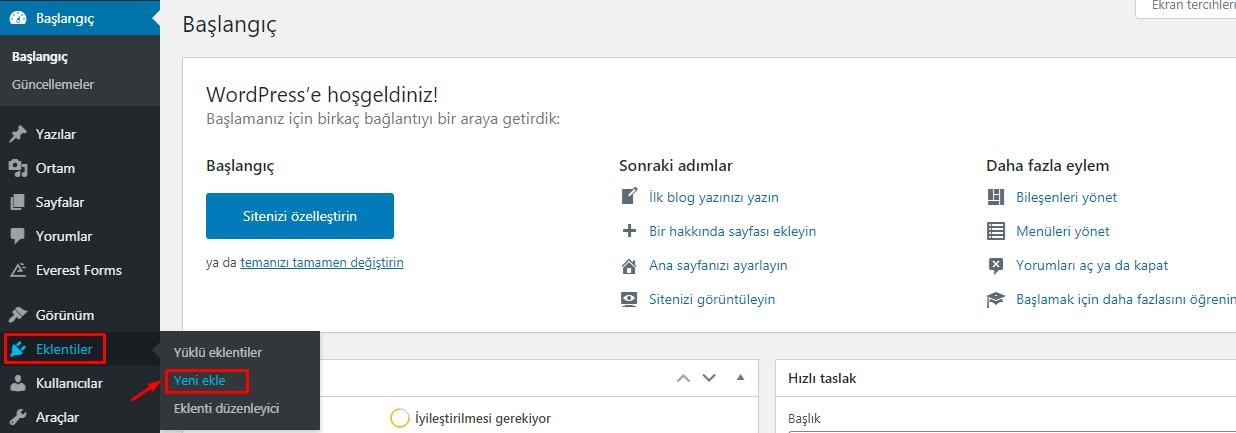Click the Everest Forms mountain icon

(18, 270)
